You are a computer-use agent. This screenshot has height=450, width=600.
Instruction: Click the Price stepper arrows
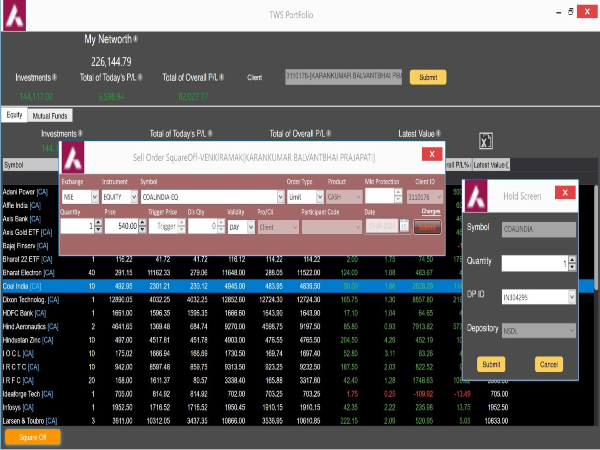click(142, 226)
